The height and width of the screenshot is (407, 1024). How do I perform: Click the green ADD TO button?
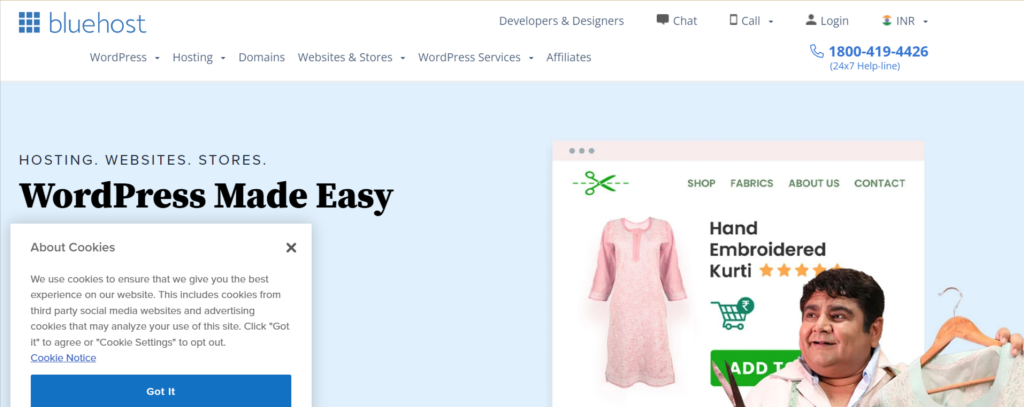click(754, 368)
